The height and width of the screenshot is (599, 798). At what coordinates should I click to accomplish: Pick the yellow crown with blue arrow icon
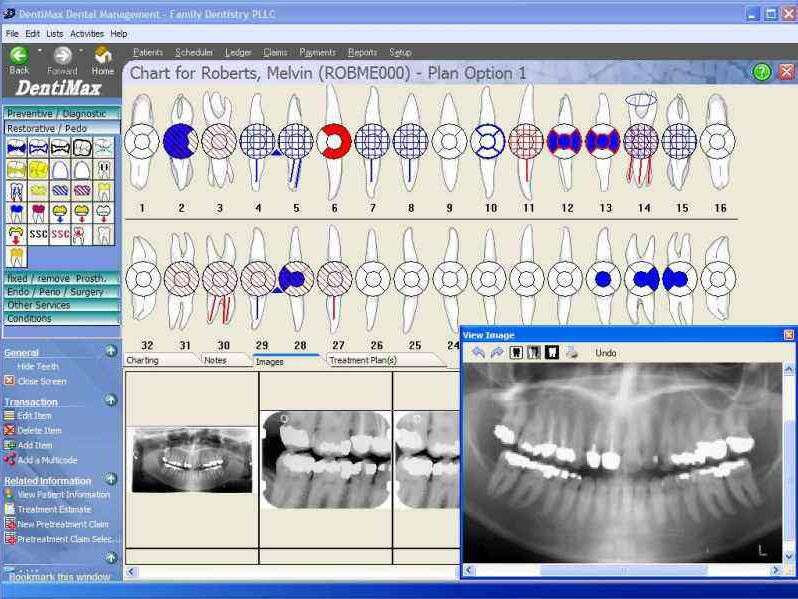click(x=61, y=213)
